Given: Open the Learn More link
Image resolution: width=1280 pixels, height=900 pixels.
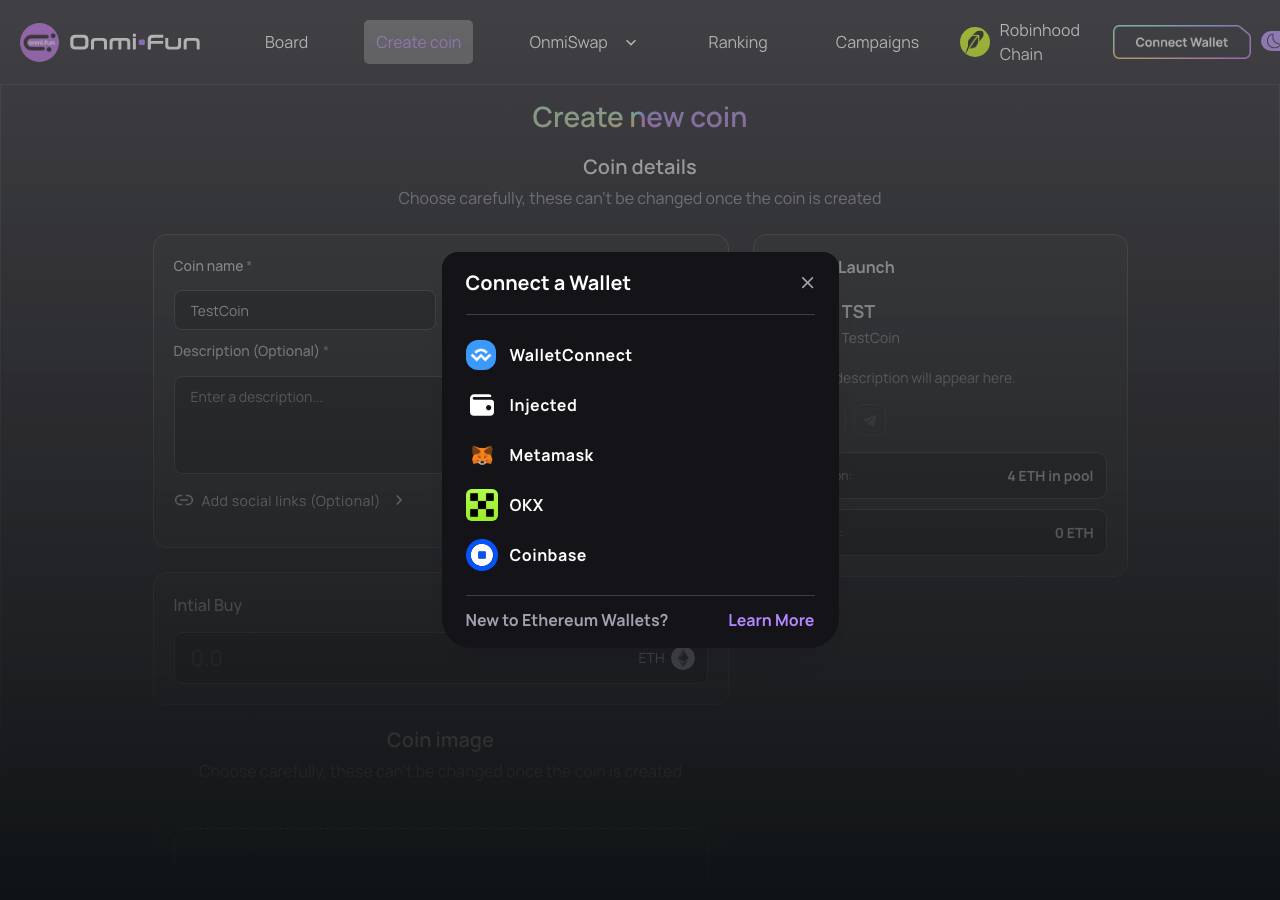Looking at the screenshot, I should click(771, 620).
